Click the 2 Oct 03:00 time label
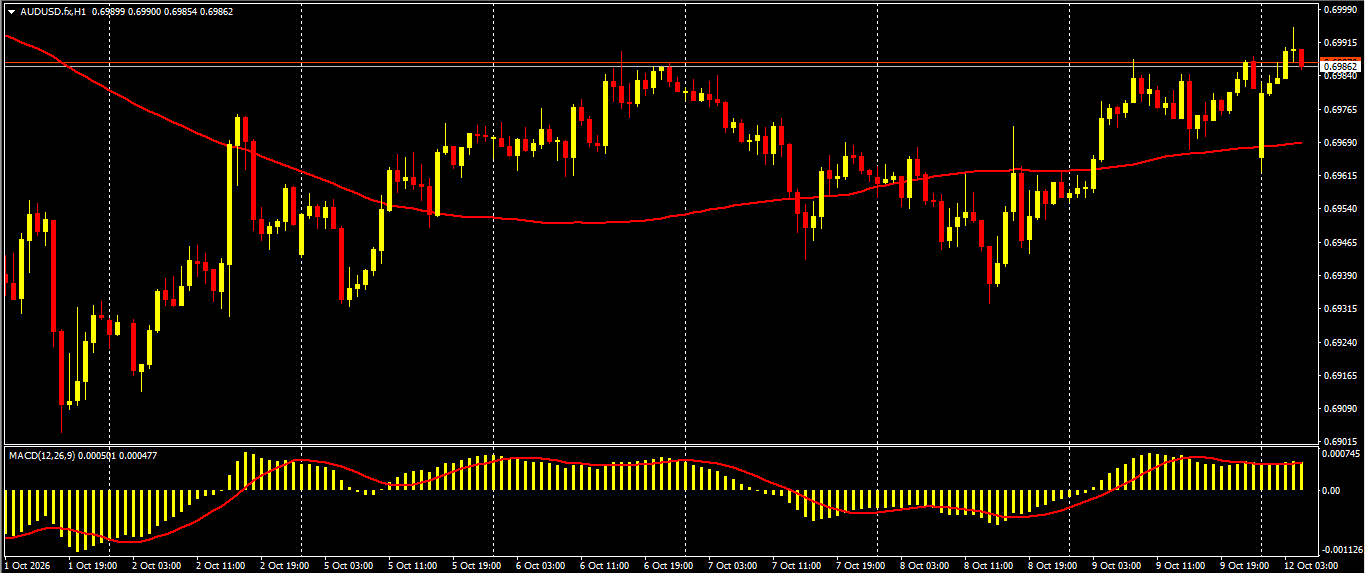This screenshot has height=573, width=1365. (x=156, y=565)
